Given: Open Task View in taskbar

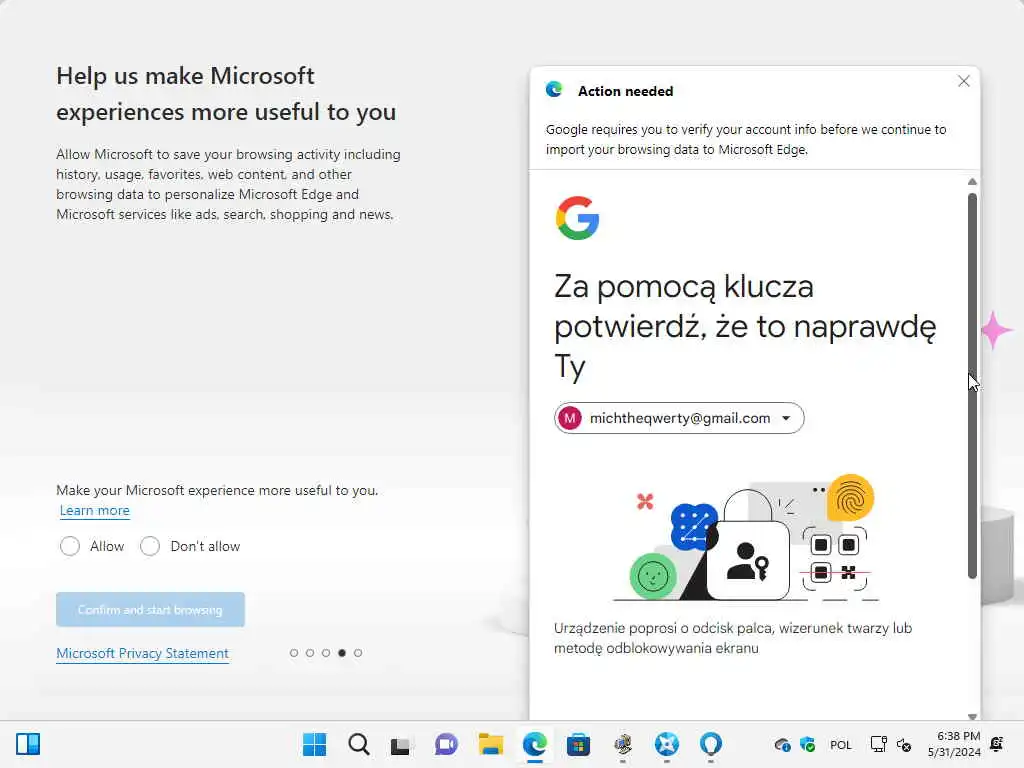Looking at the screenshot, I should tap(400, 744).
